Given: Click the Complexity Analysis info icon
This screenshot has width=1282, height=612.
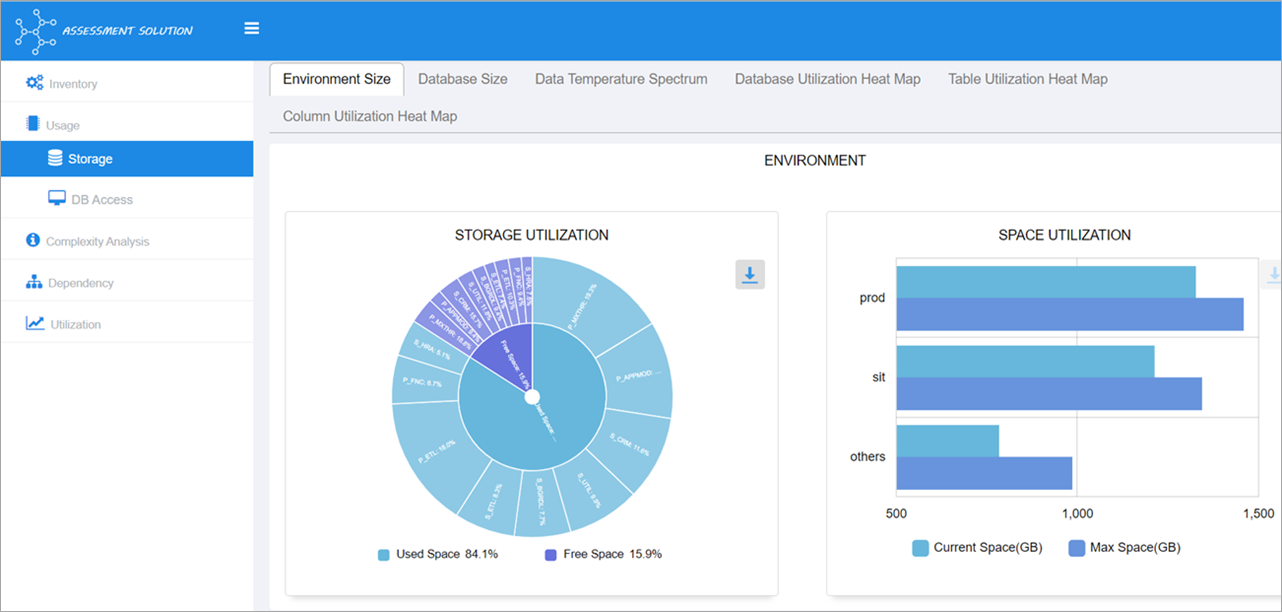Looking at the screenshot, I should click(33, 240).
